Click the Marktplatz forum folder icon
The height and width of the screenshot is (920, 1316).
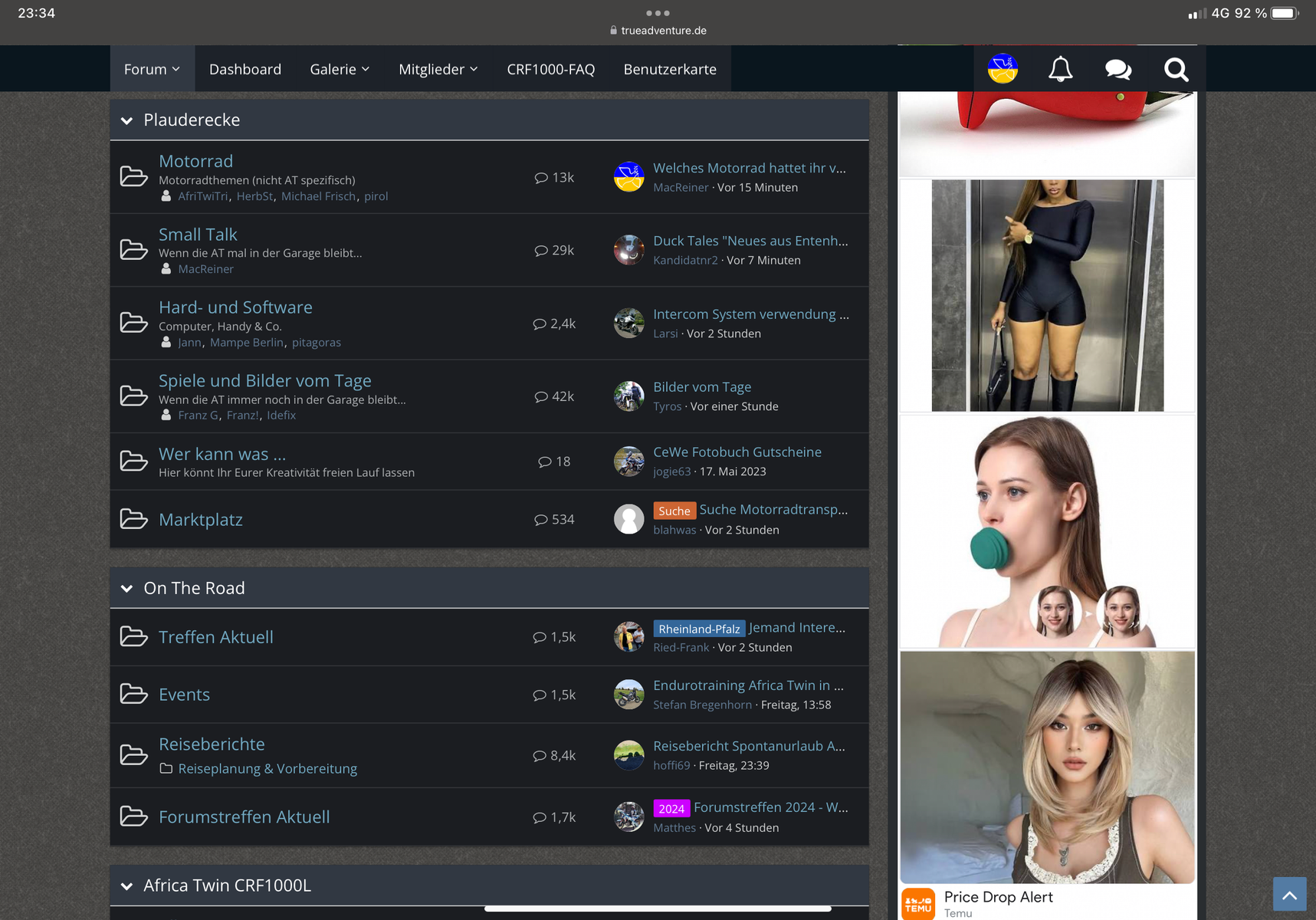(x=134, y=519)
